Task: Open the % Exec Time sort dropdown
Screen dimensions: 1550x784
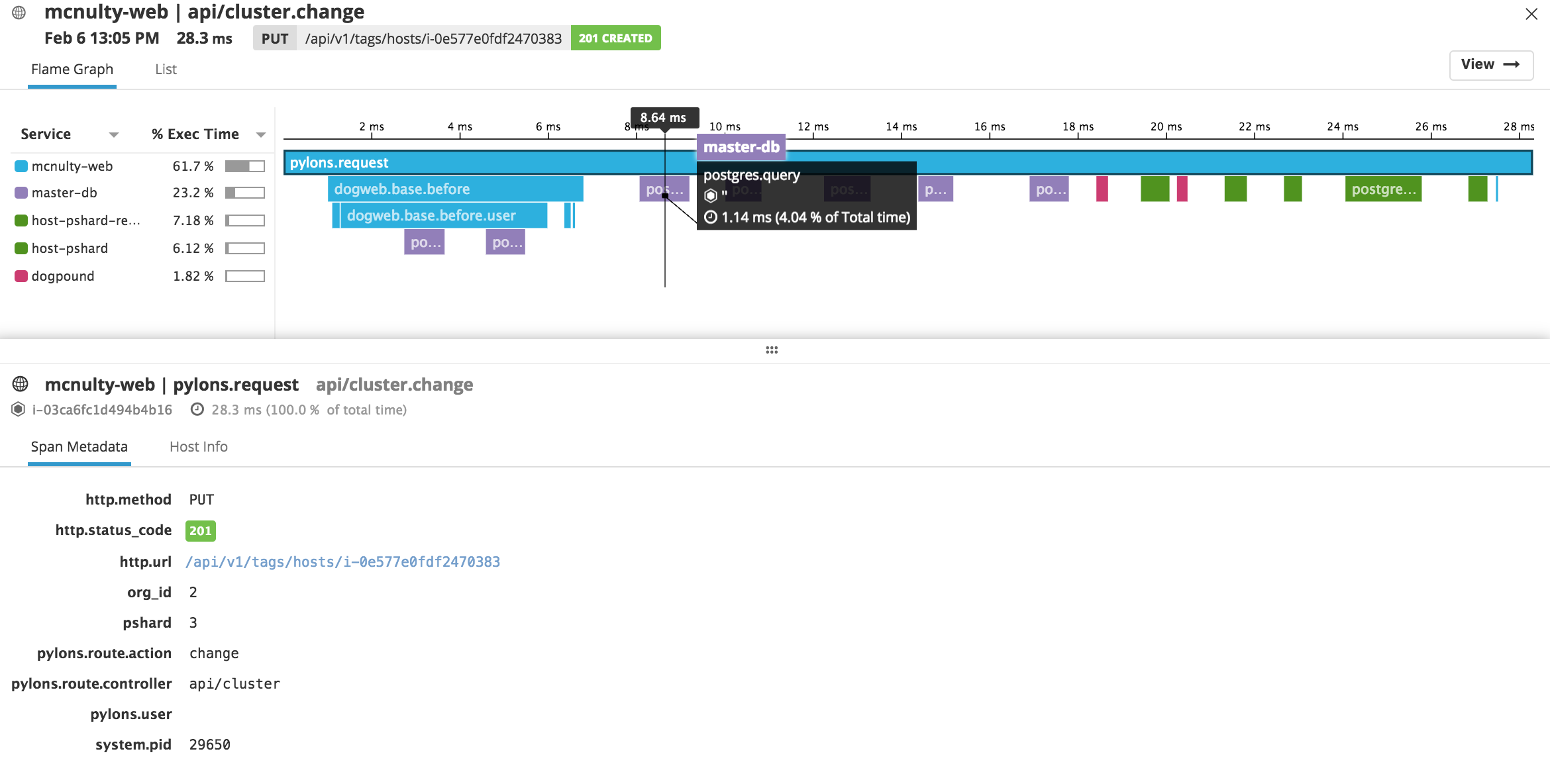Action: pos(261,134)
